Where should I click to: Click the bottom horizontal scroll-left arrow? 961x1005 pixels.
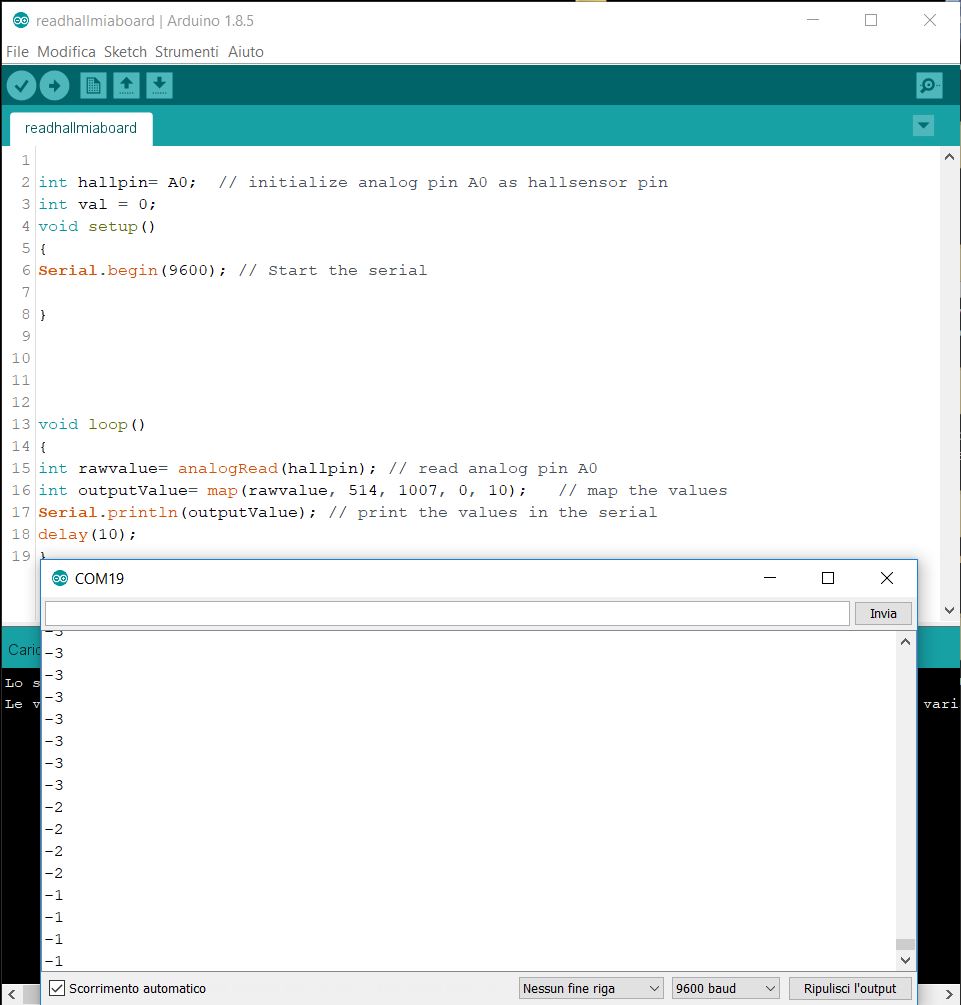click(x=12, y=994)
